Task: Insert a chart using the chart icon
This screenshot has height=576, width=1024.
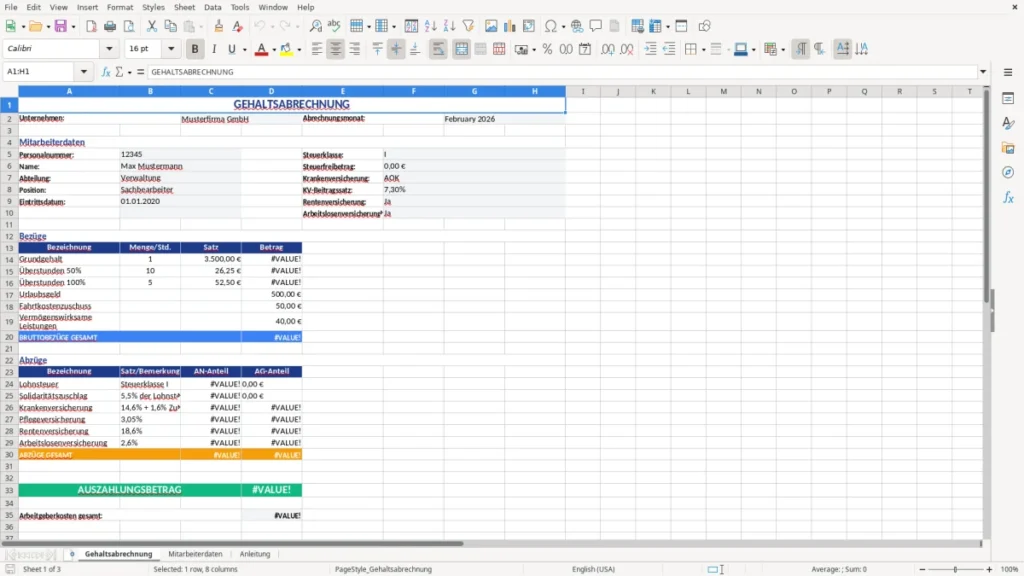Action: [x=510, y=26]
